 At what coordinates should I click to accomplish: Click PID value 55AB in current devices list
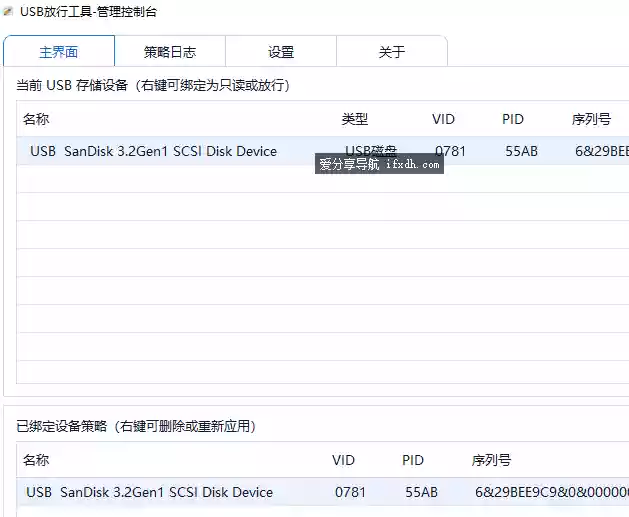click(521, 151)
